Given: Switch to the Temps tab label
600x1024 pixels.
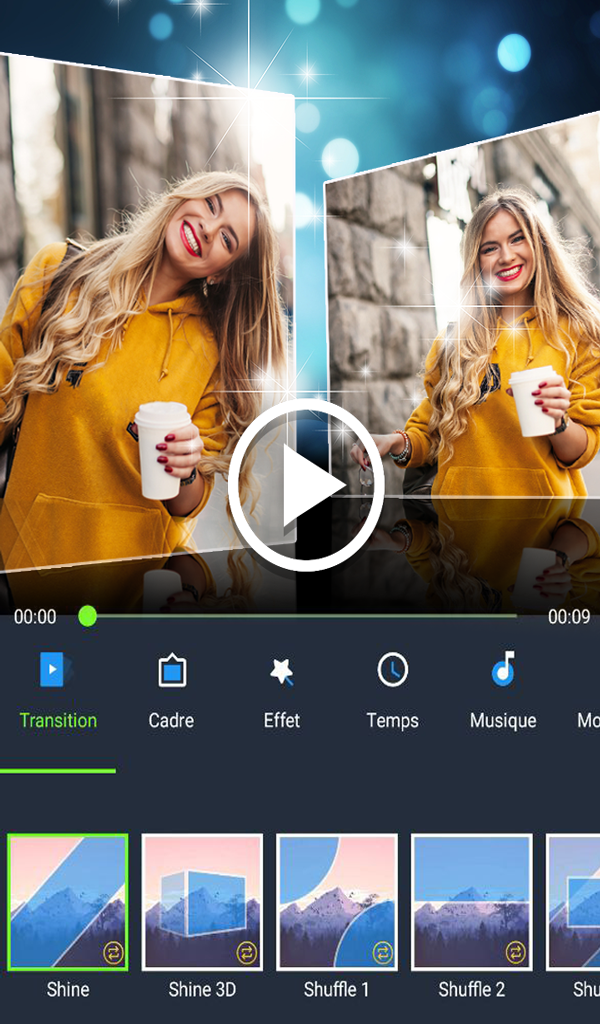Looking at the screenshot, I should pyautogui.click(x=392, y=721).
